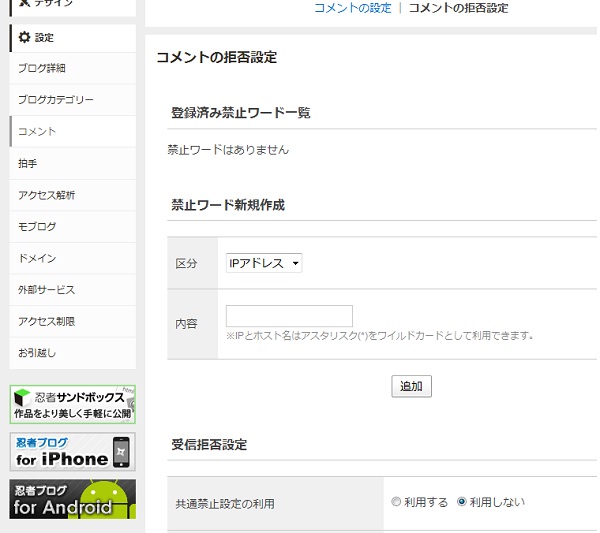Screen dimensions: 600x533
Task: Open モブログ in the sidebar
Action: coord(73,227)
